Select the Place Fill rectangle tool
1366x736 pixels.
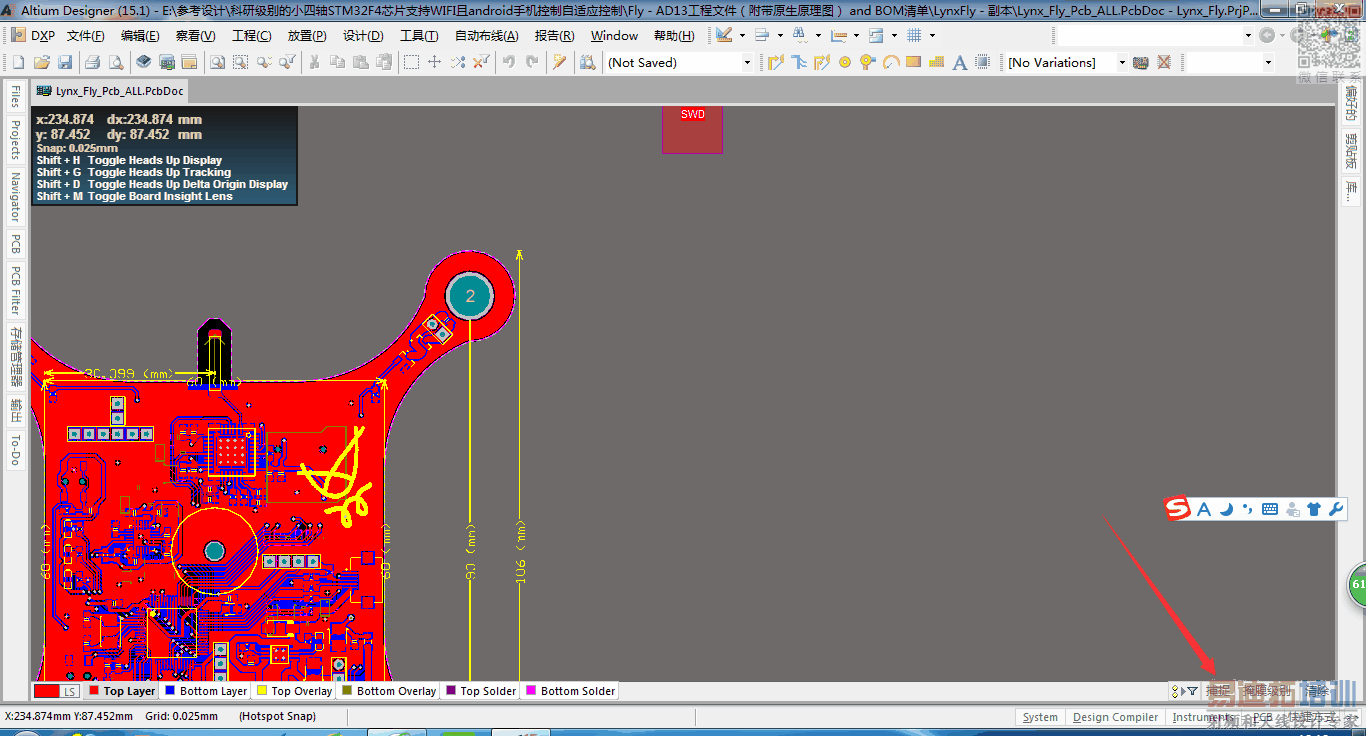pos(913,62)
